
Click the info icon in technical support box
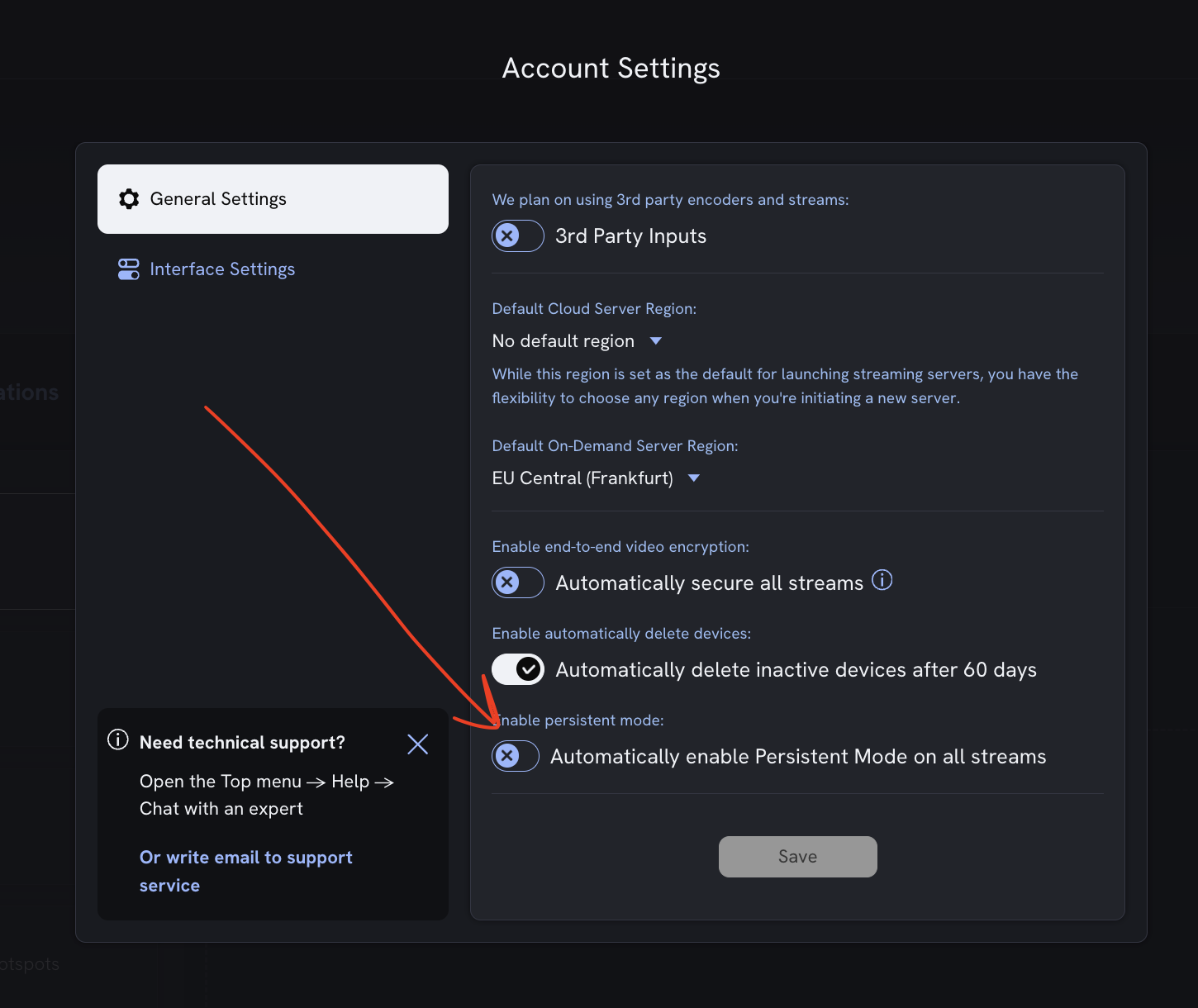point(117,740)
